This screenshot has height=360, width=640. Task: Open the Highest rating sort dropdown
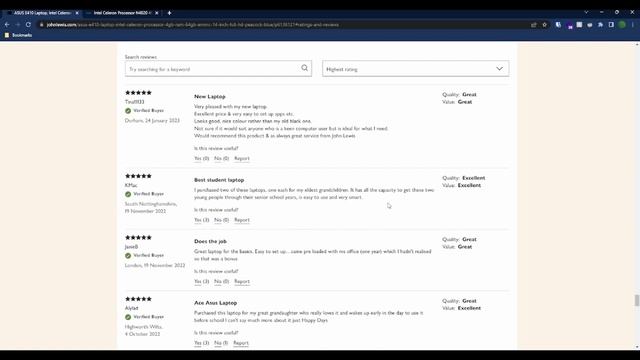click(x=416, y=69)
